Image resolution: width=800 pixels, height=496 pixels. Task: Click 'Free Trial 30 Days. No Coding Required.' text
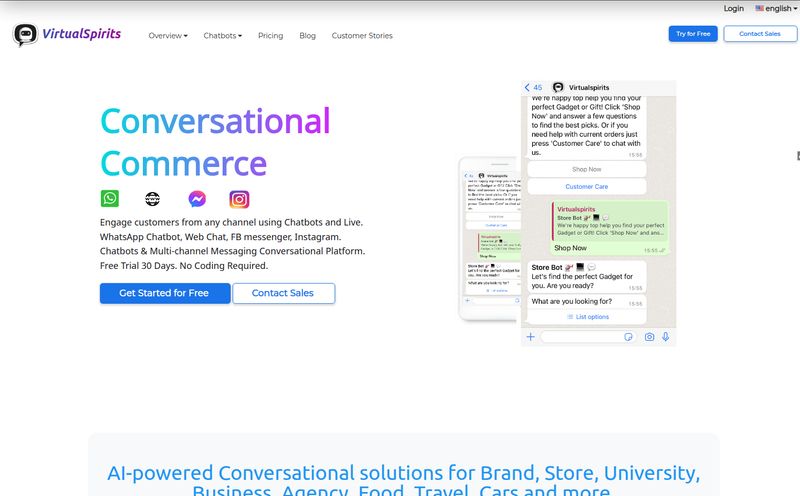click(184, 266)
